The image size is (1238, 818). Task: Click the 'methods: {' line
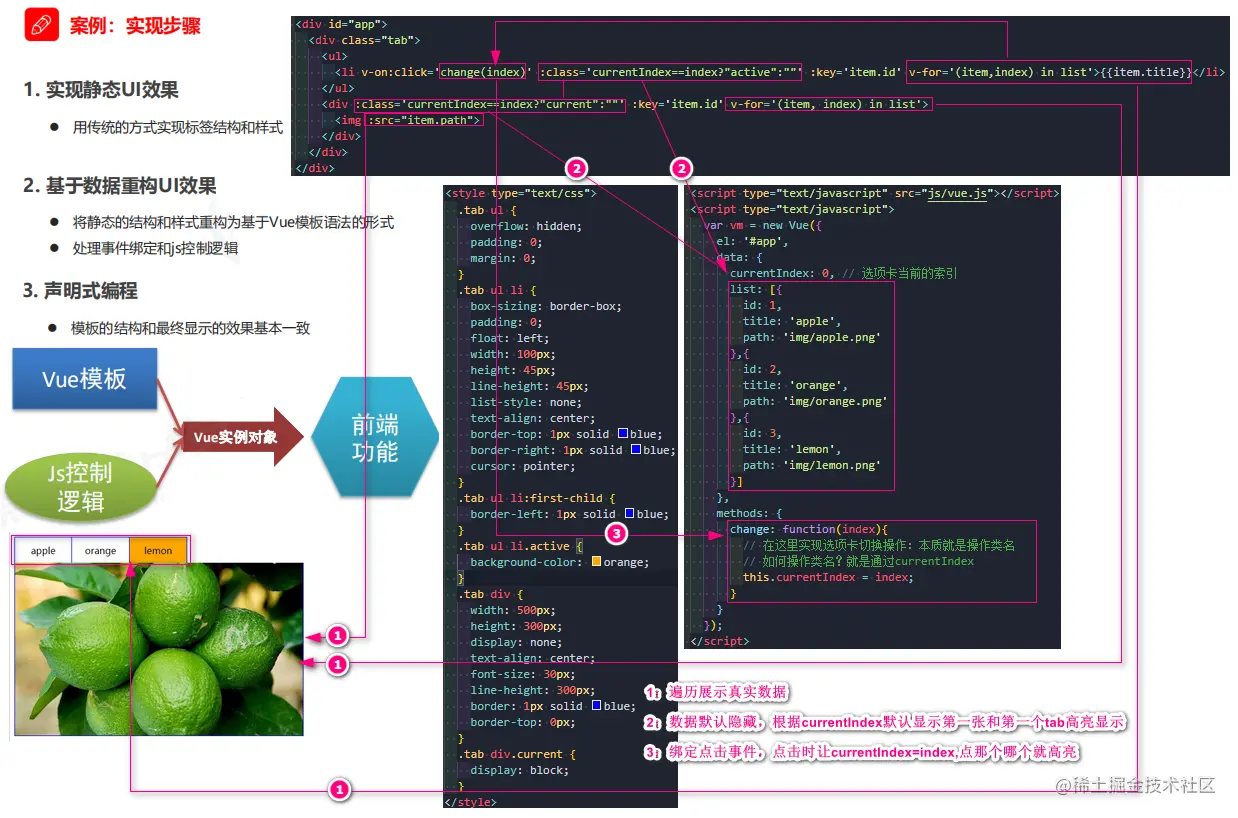pos(749,513)
